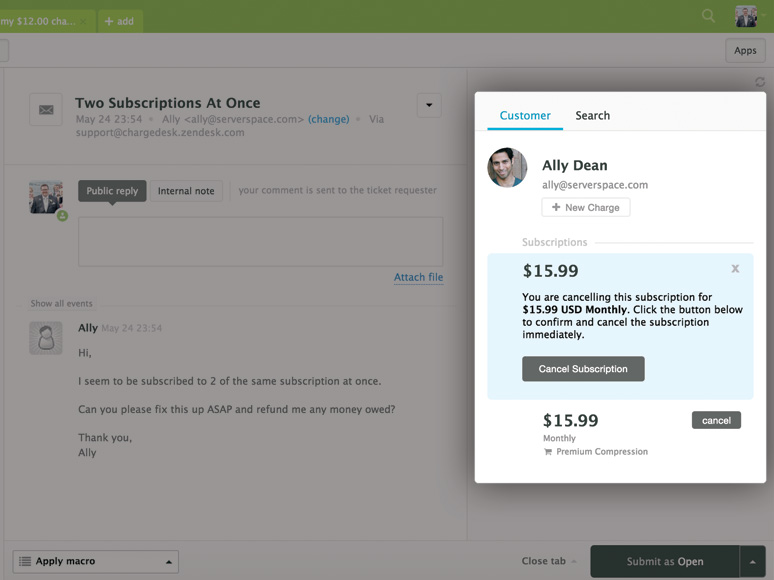Image resolution: width=774 pixels, height=580 pixels.
Task: Dismiss the cancellation notice with the X icon
Action: pyautogui.click(x=735, y=269)
